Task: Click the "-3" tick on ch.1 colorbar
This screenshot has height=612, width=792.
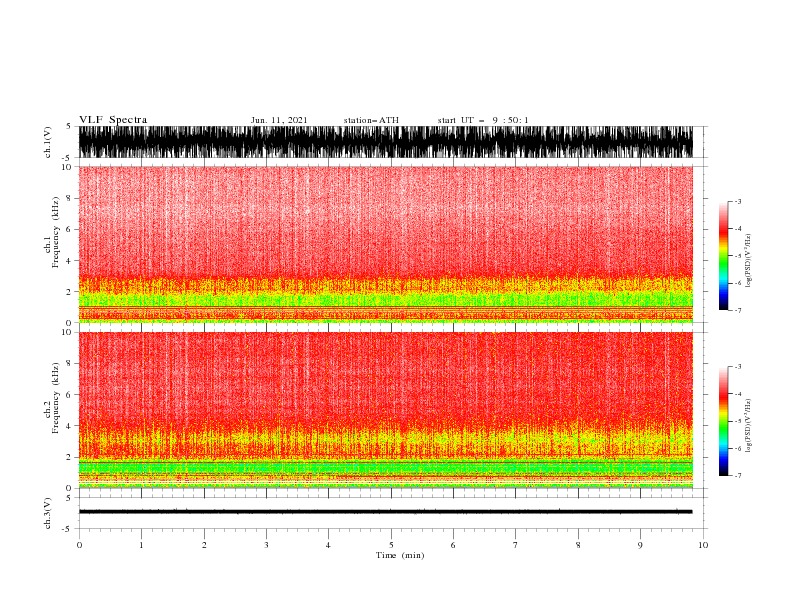Action: (x=737, y=201)
